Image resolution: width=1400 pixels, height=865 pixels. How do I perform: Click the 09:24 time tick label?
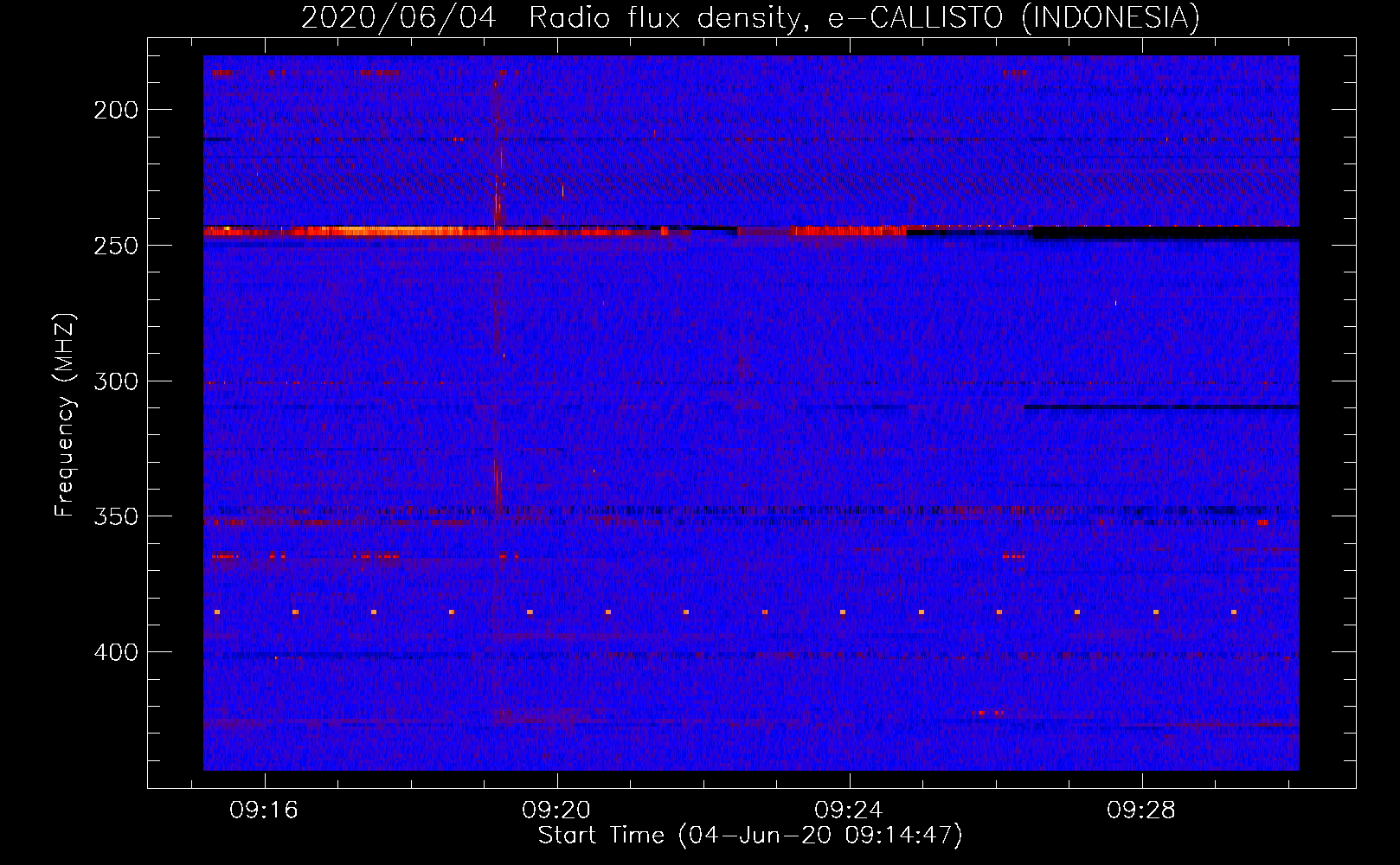point(849,811)
